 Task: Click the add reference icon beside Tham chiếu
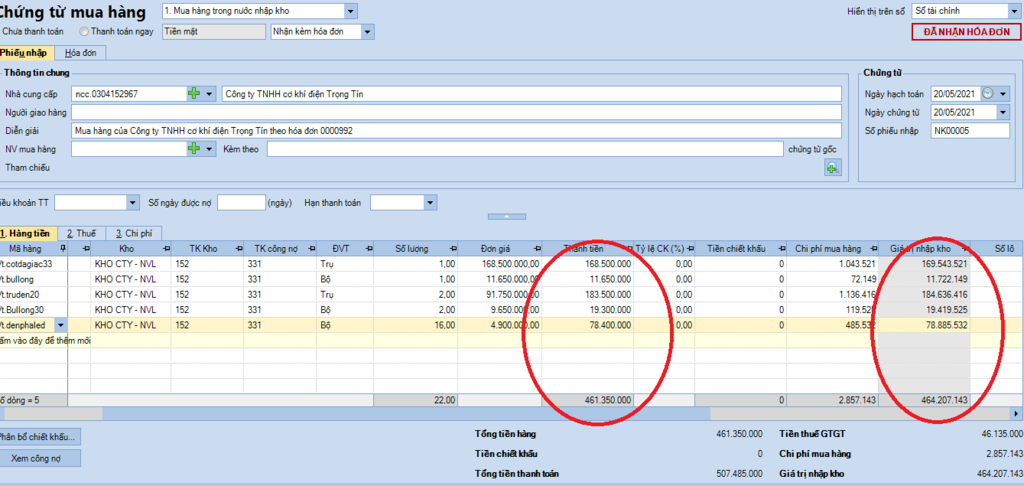coord(832,169)
